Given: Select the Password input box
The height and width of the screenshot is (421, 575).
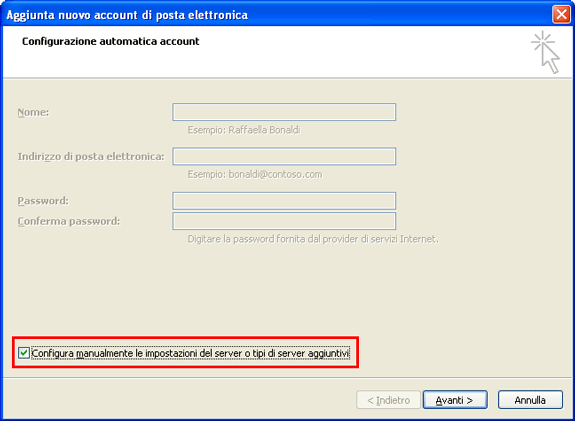Looking at the screenshot, I should 284,201.
